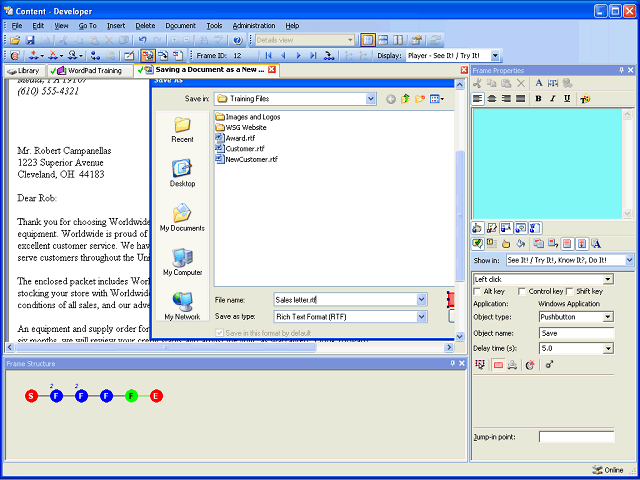Open the Save in folder dropdown
The width and height of the screenshot is (640, 480).
tap(371, 99)
